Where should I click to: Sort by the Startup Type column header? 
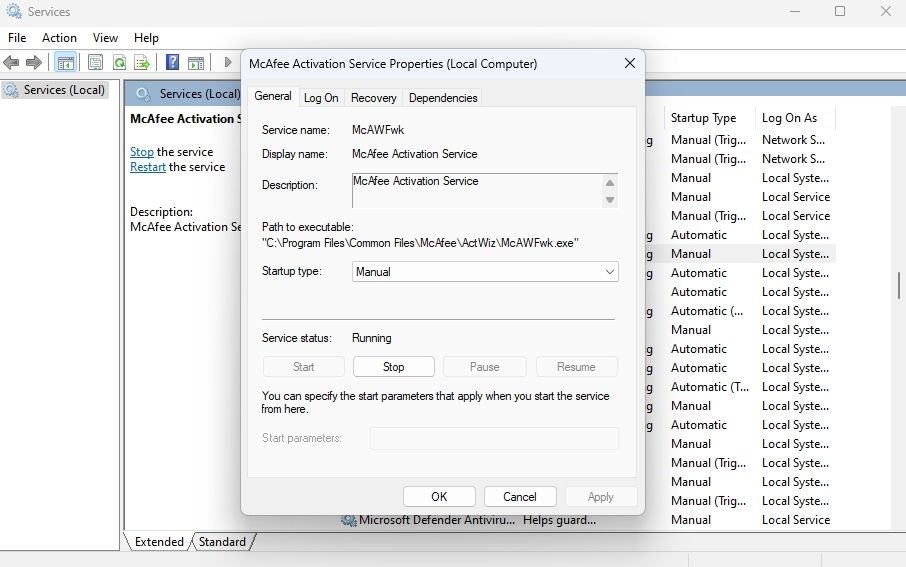coord(703,118)
